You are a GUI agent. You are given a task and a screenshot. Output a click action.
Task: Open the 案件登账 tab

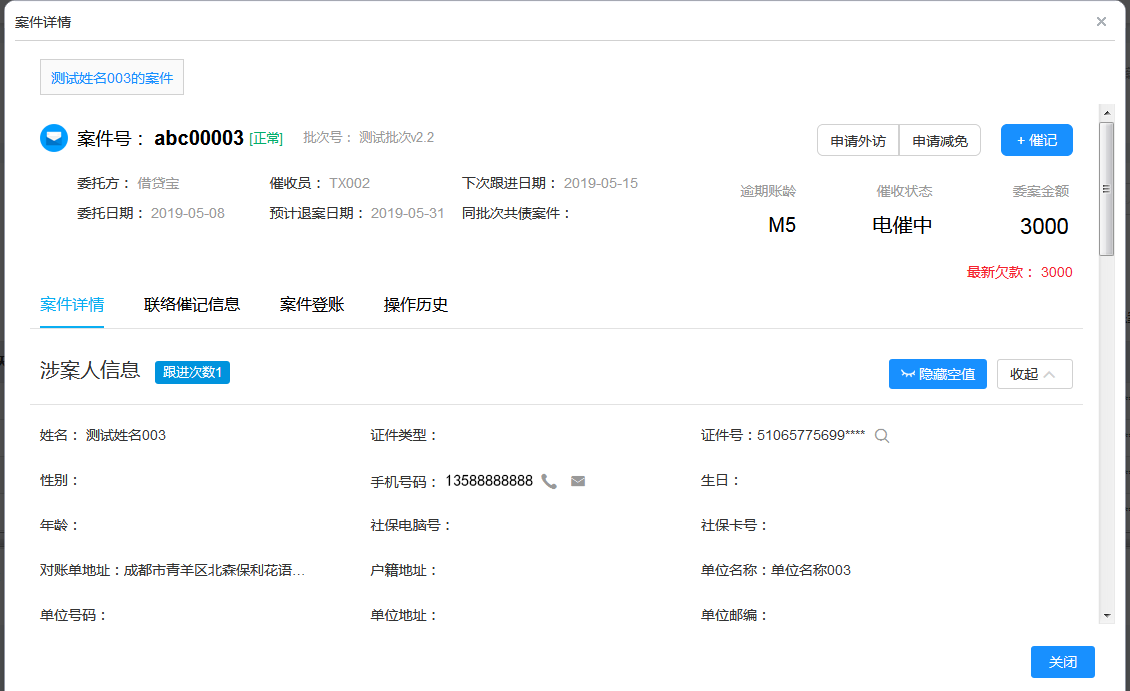tap(312, 305)
